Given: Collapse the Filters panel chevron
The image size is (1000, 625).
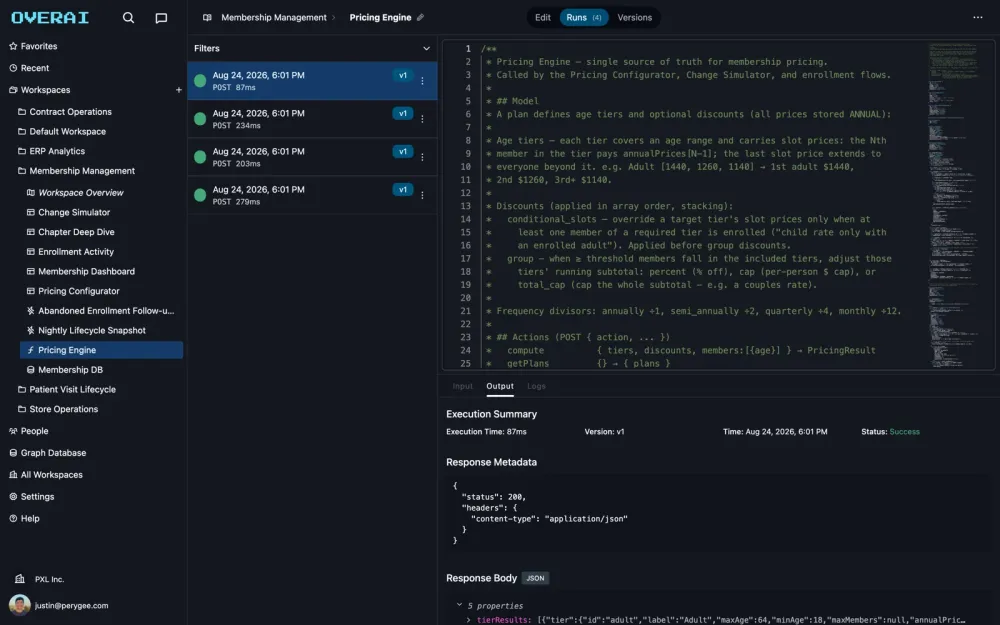Looking at the screenshot, I should coord(426,48).
